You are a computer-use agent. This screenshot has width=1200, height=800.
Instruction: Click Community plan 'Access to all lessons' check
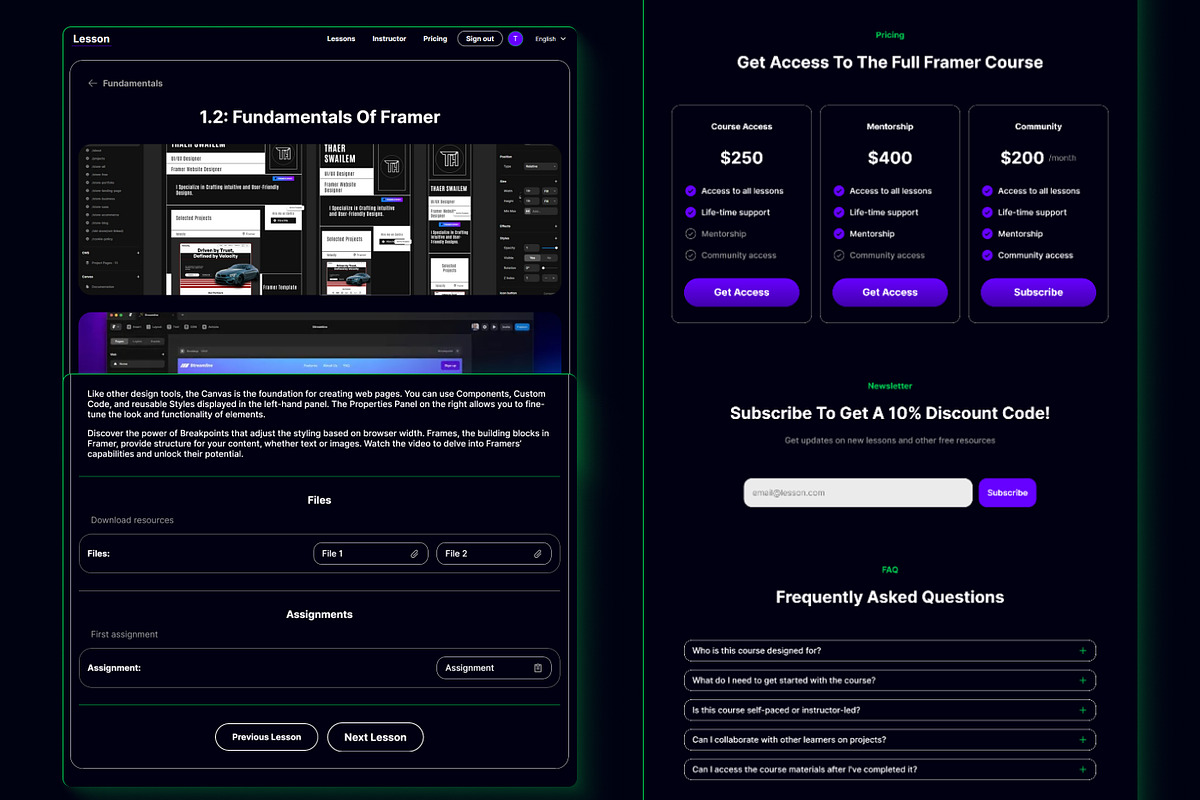click(987, 191)
